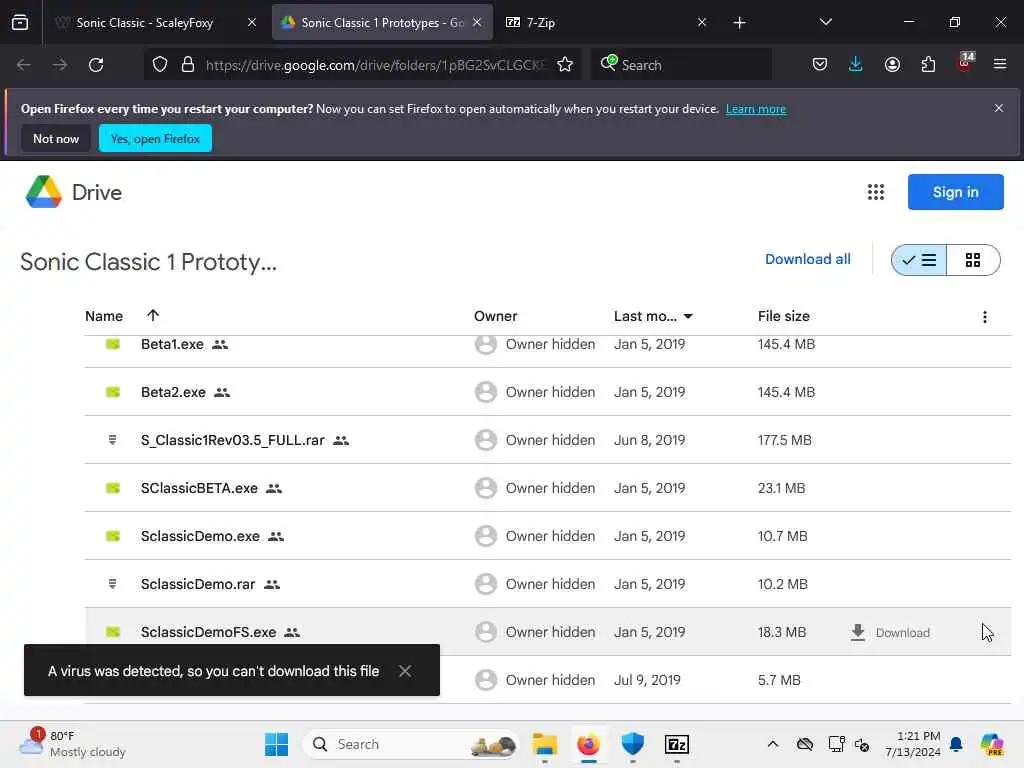
Task: Open the taskbar clock and date
Action: point(912,744)
